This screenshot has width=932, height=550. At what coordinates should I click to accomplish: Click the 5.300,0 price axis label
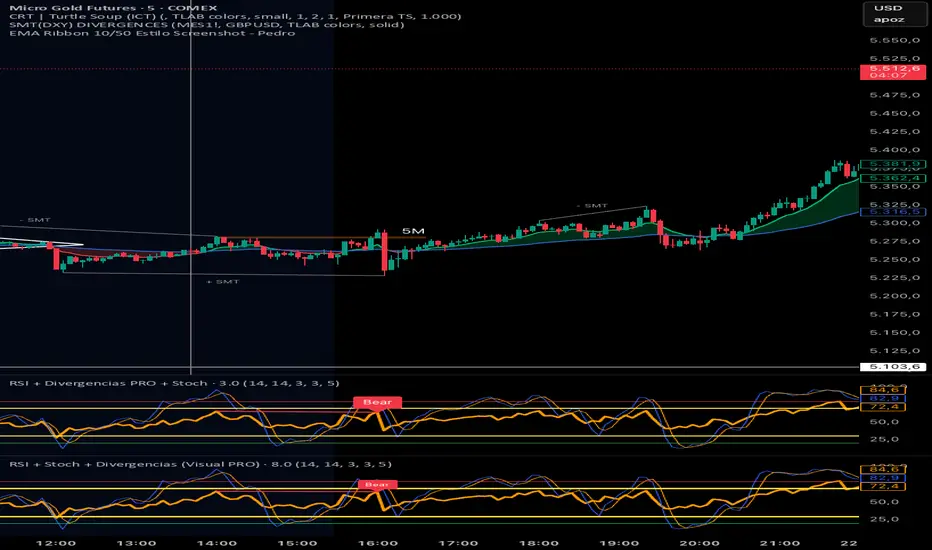coord(894,223)
